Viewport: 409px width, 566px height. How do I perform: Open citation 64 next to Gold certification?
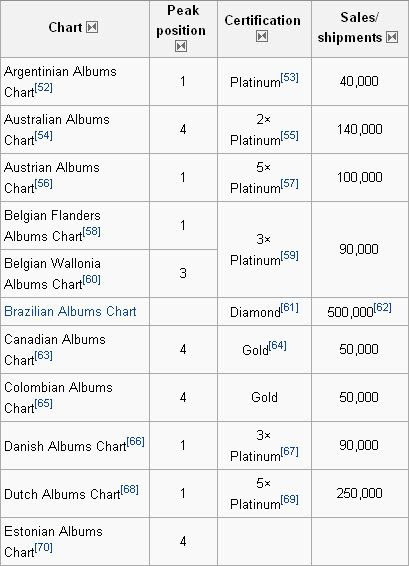pos(277,345)
